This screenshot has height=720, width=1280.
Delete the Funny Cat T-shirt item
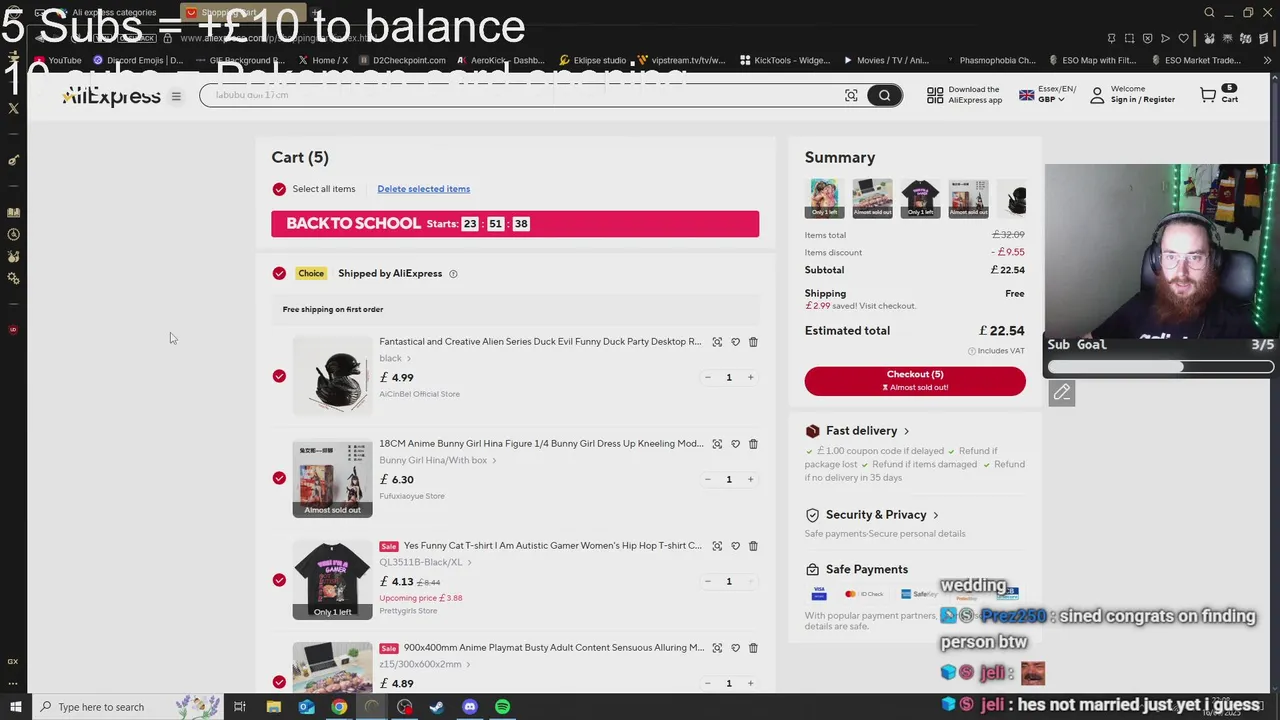[x=753, y=546]
